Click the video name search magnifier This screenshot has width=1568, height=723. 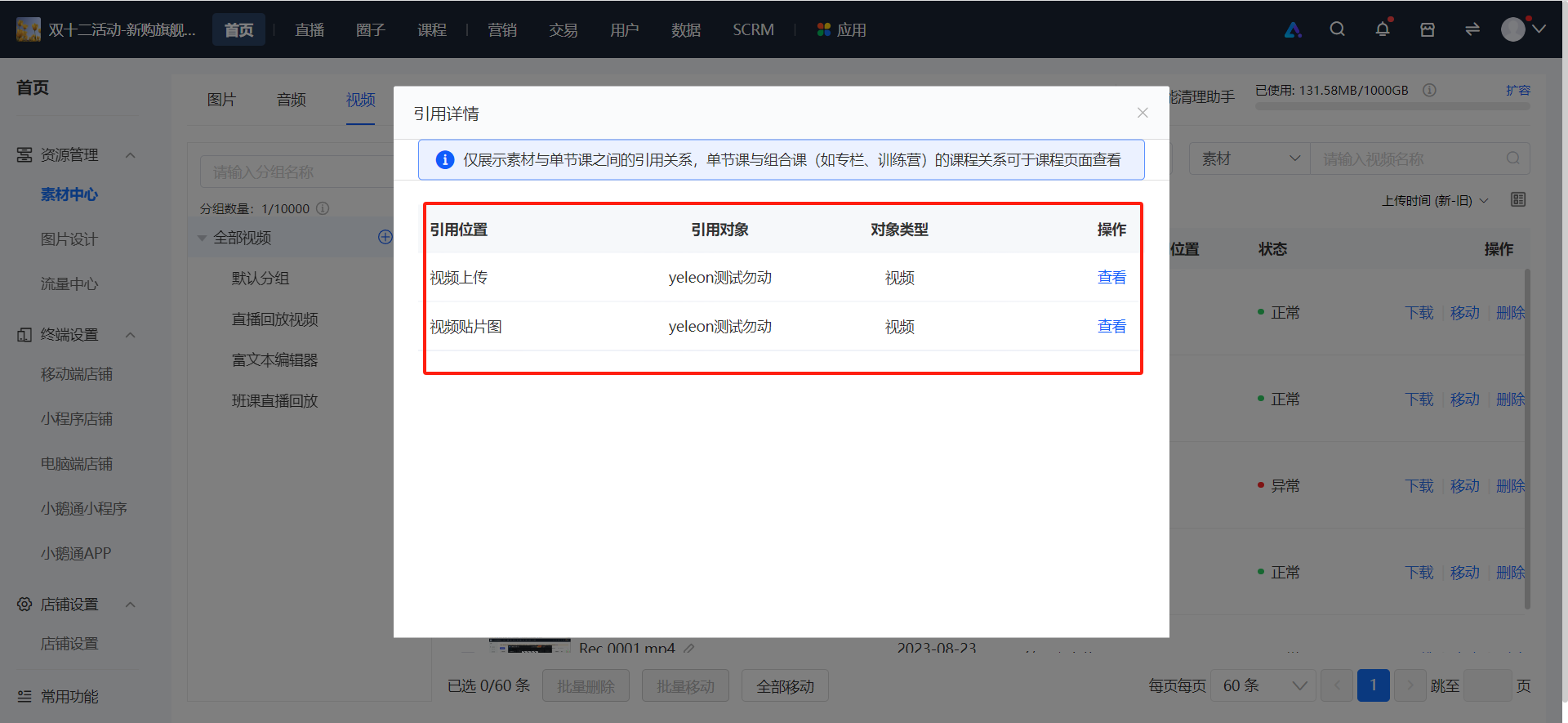[1513, 158]
